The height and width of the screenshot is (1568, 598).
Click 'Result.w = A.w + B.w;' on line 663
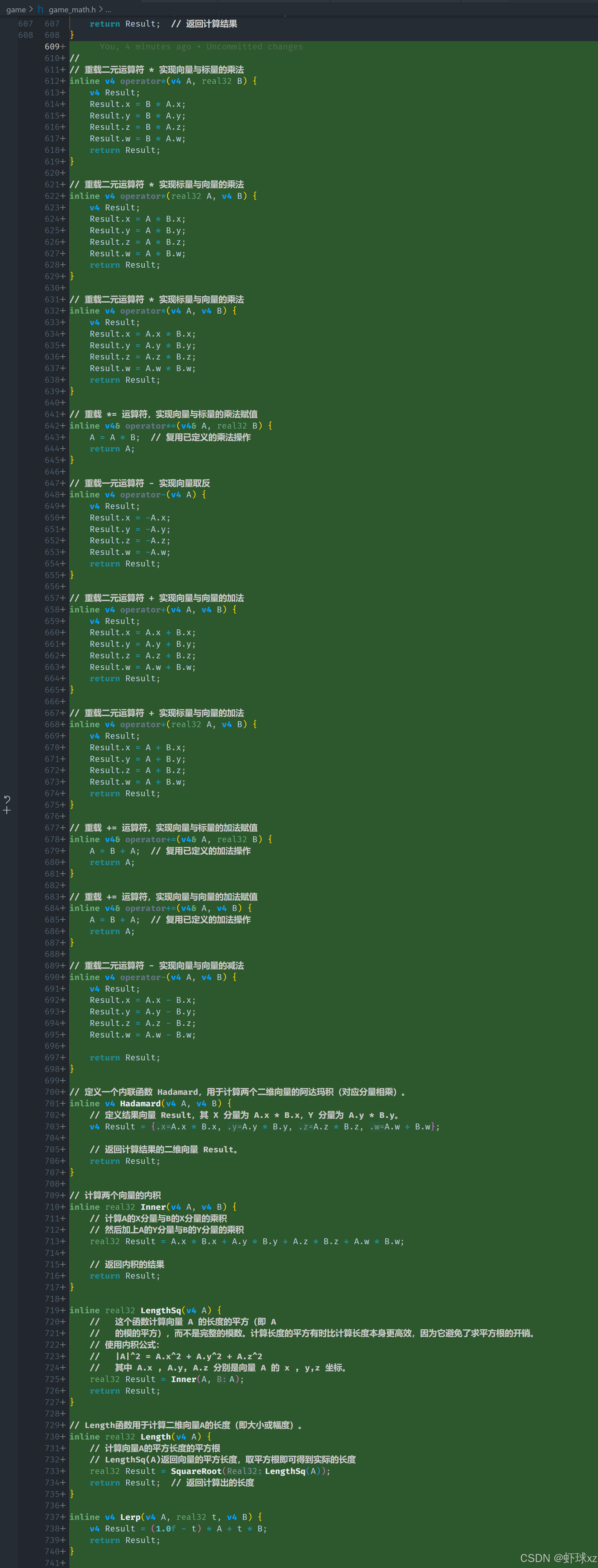pyautogui.click(x=143, y=667)
